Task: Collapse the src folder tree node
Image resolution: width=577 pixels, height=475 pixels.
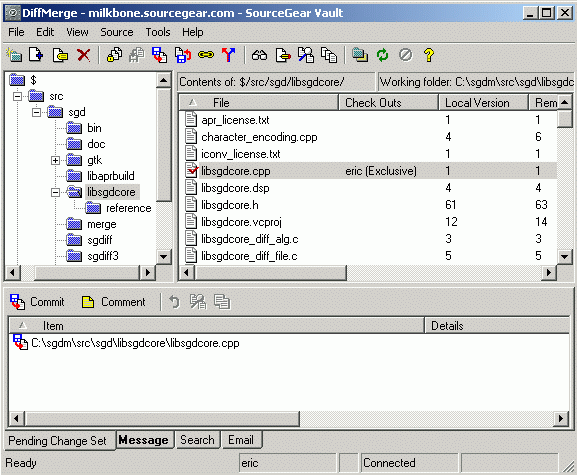Action: pyautogui.click(x=17, y=96)
